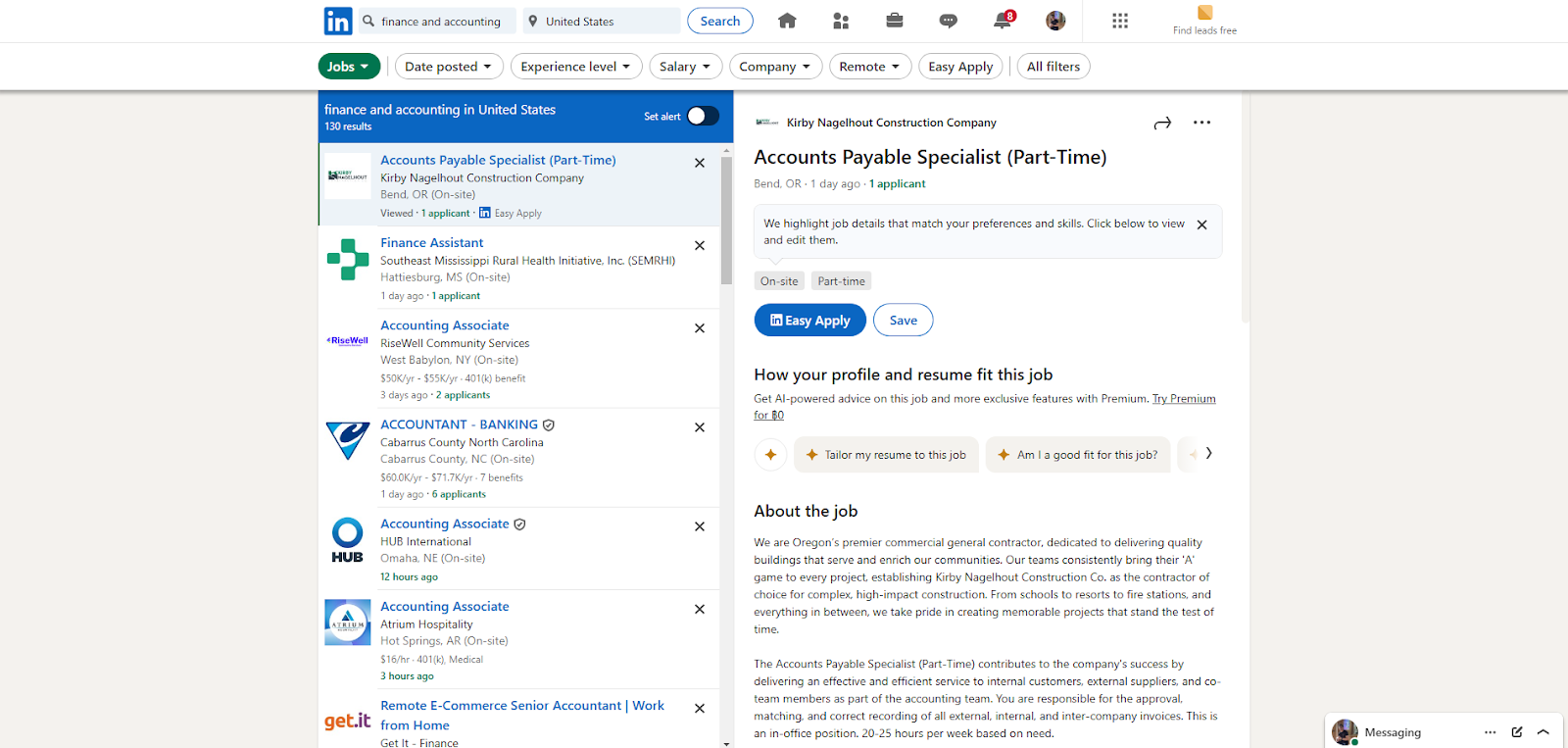This screenshot has width=1568, height=748.
Task: Share the job with arrow icon
Action: click(x=1162, y=123)
